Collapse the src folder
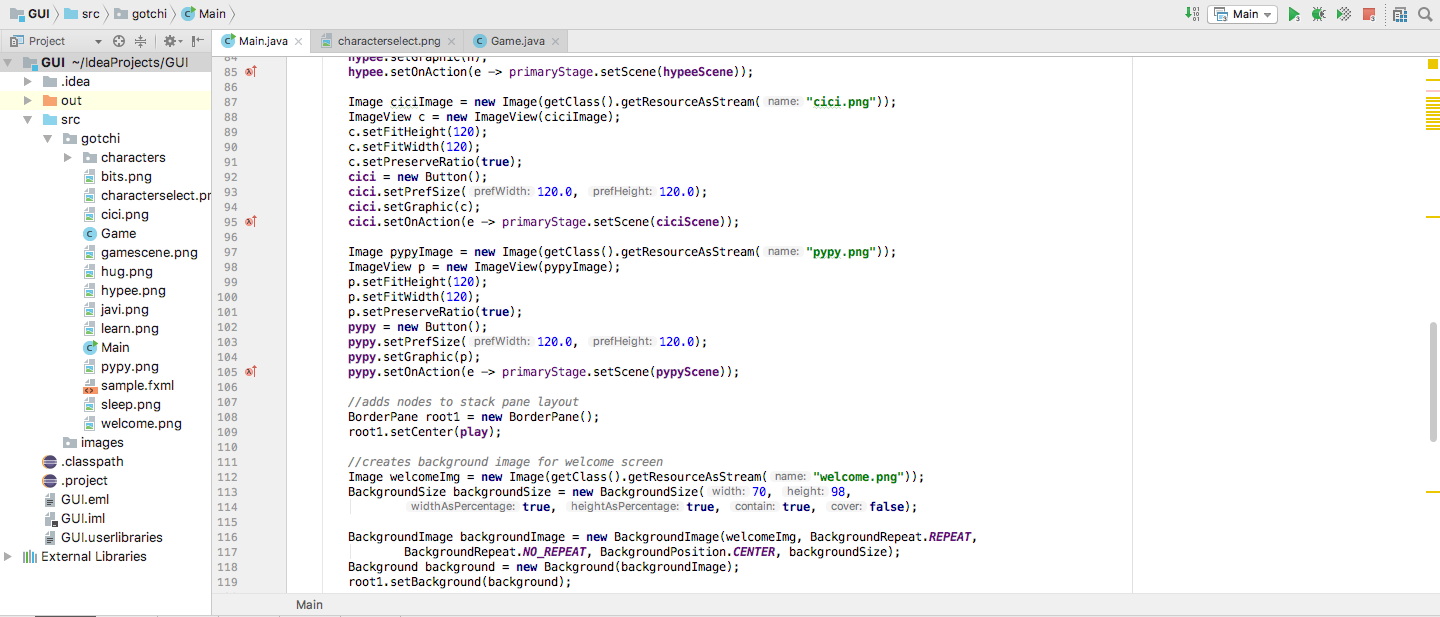This screenshot has width=1440, height=617. click(28, 119)
